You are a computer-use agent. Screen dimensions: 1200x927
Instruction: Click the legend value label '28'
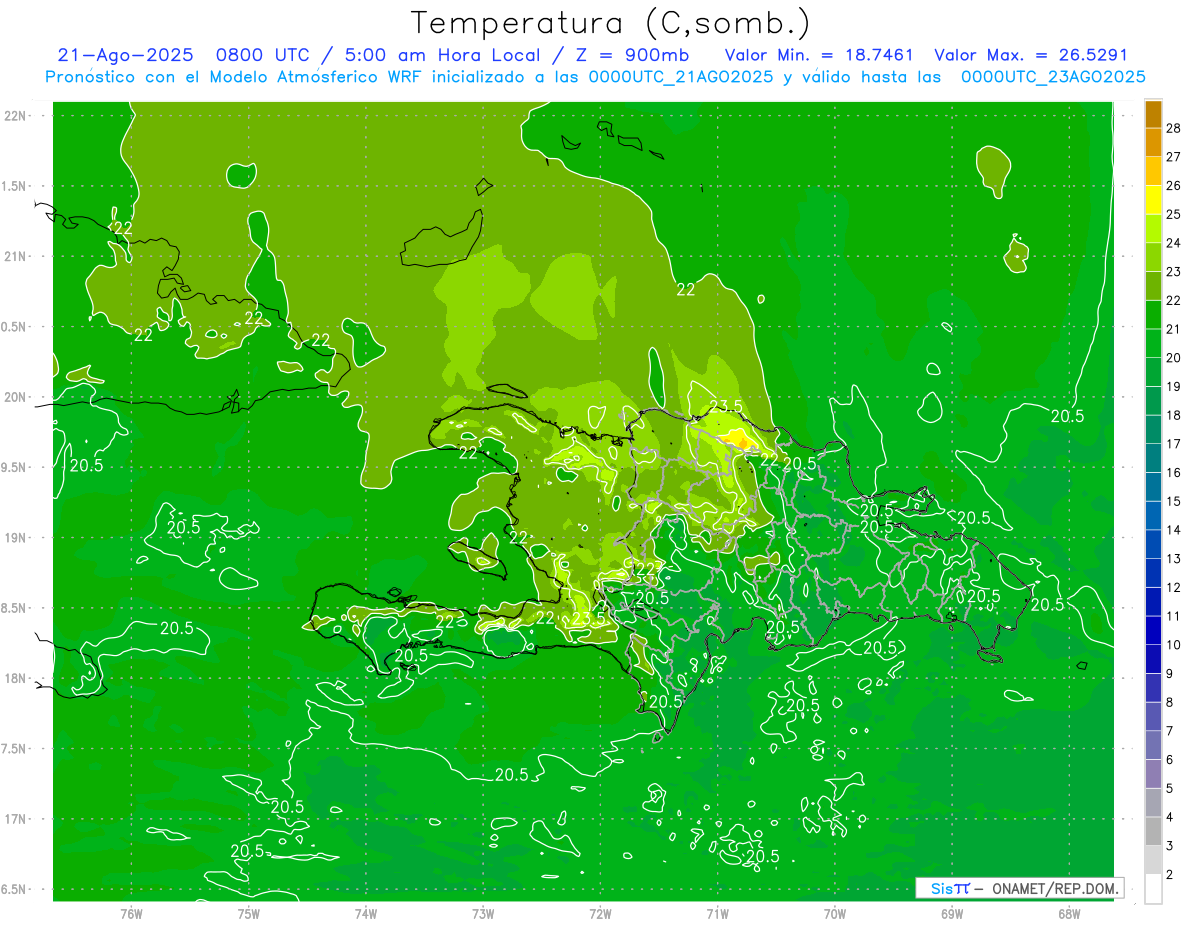1173,129
